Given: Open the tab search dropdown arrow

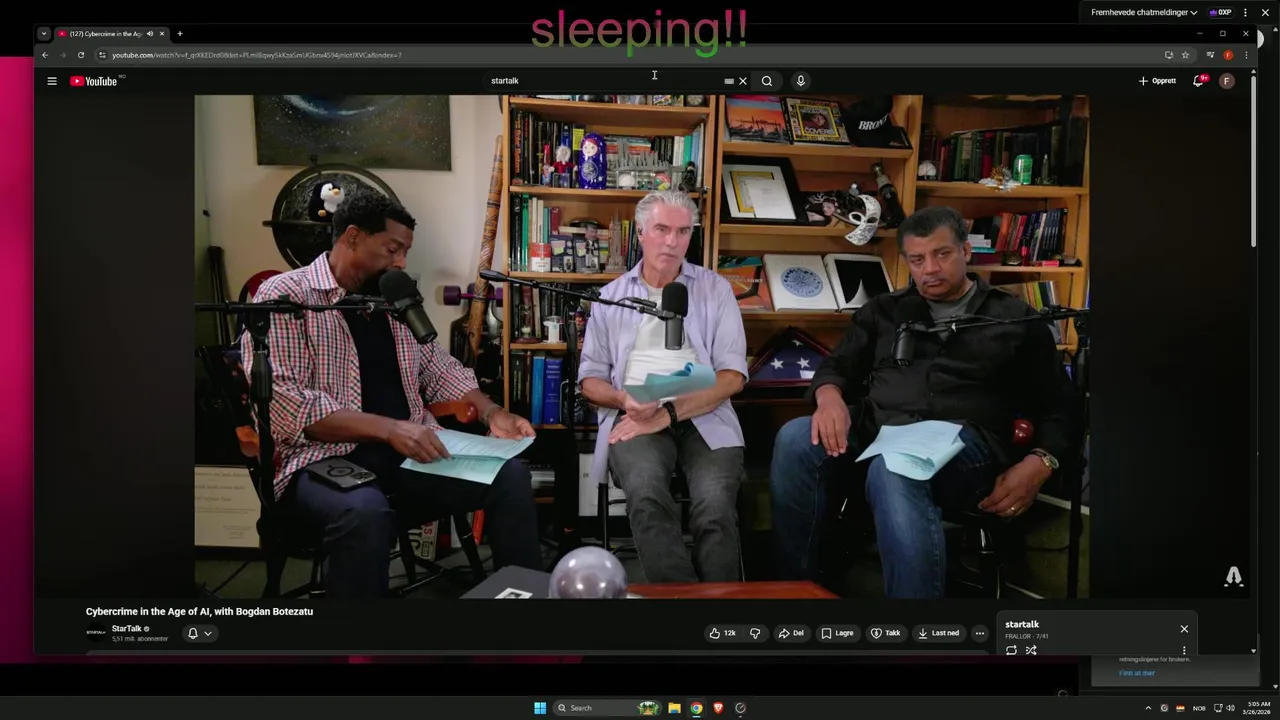Looking at the screenshot, I should coord(44,34).
